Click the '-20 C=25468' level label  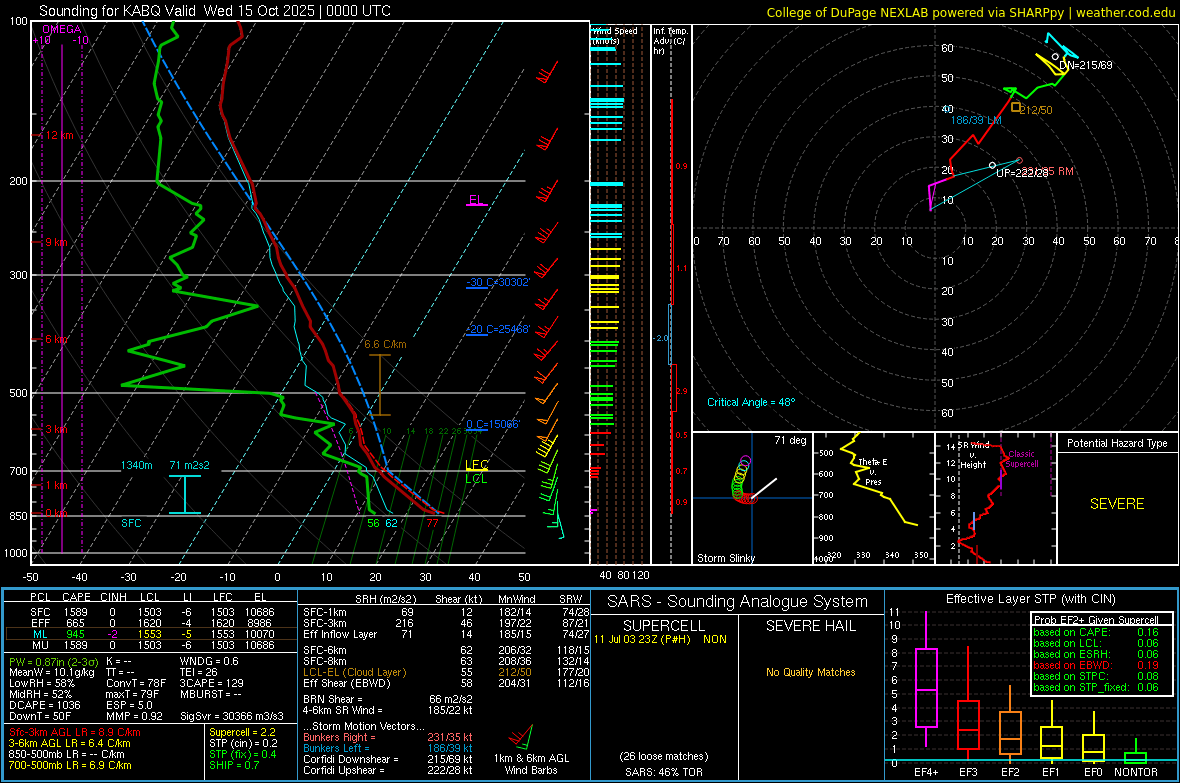(x=498, y=330)
